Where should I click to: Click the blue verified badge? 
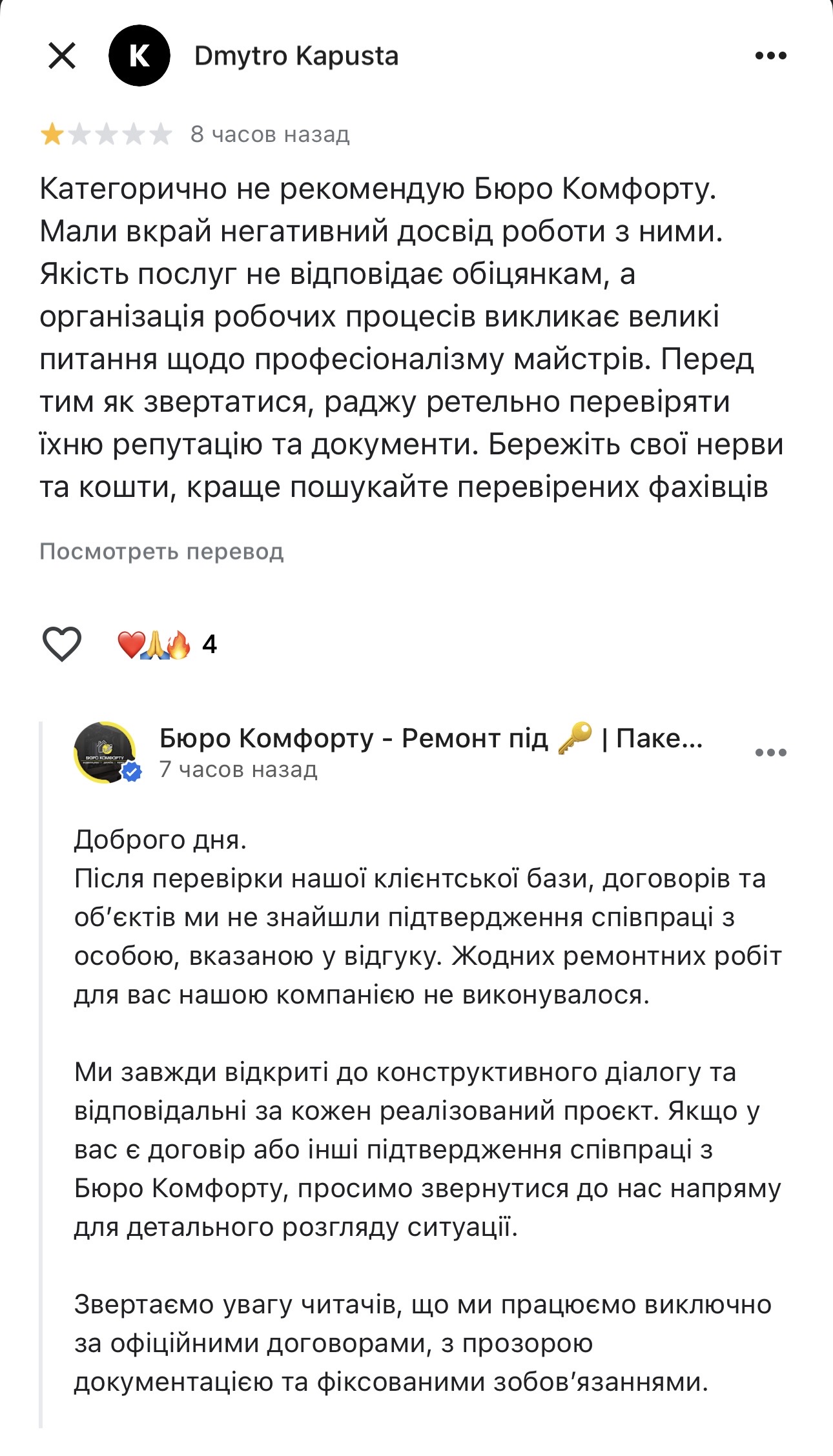pyautogui.click(x=132, y=772)
